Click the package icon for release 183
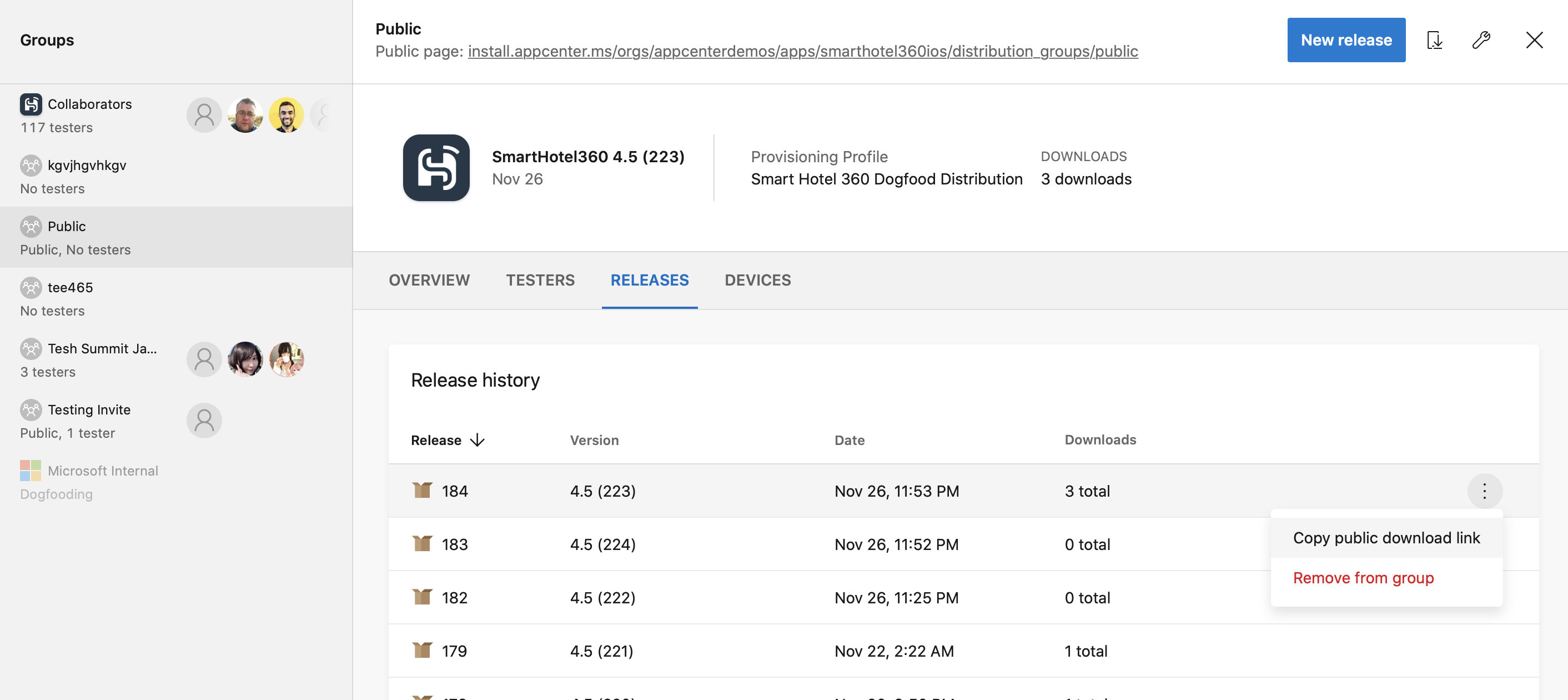 coord(421,543)
